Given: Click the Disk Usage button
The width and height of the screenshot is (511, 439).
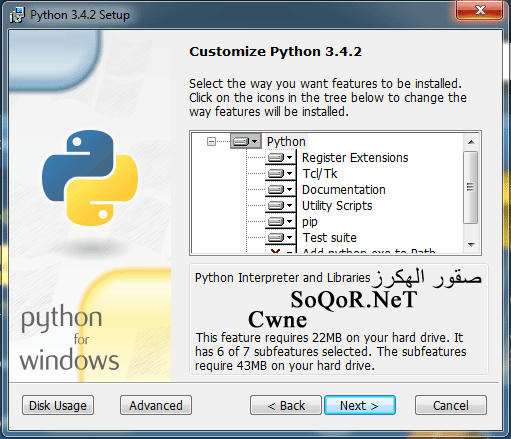Looking at the screenshot, I should (58, 405).
